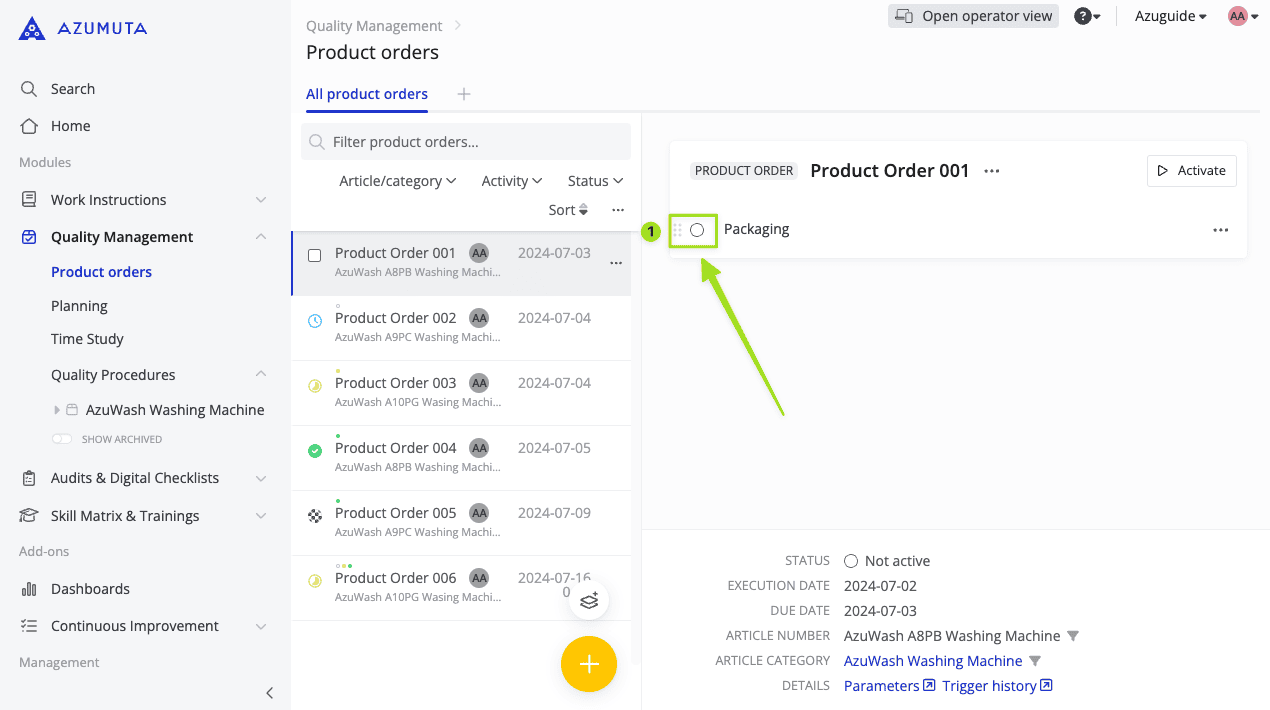Collapse the Quality Management section

tap(260, 236)
